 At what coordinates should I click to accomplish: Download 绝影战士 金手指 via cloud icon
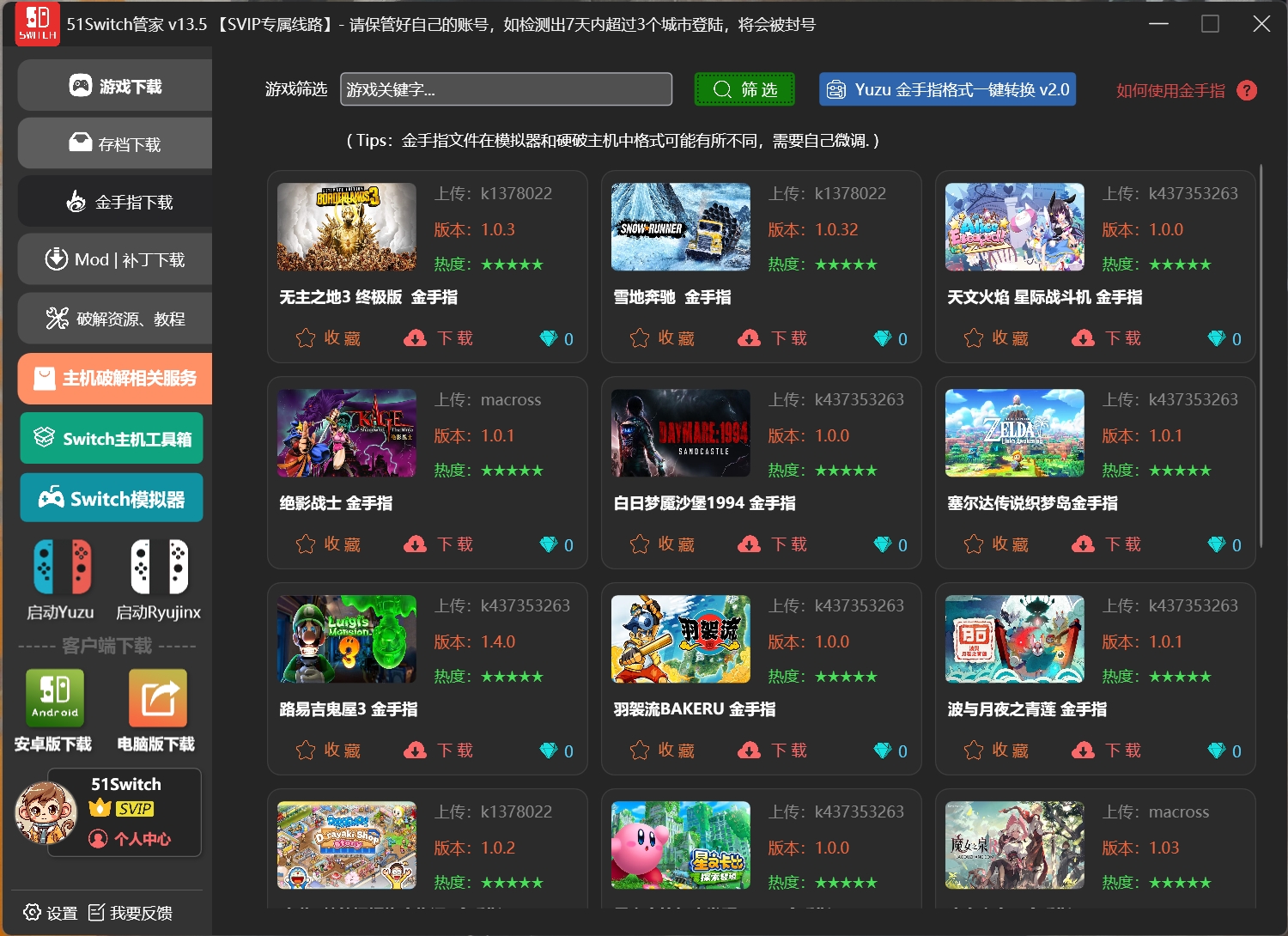(415, 544)
